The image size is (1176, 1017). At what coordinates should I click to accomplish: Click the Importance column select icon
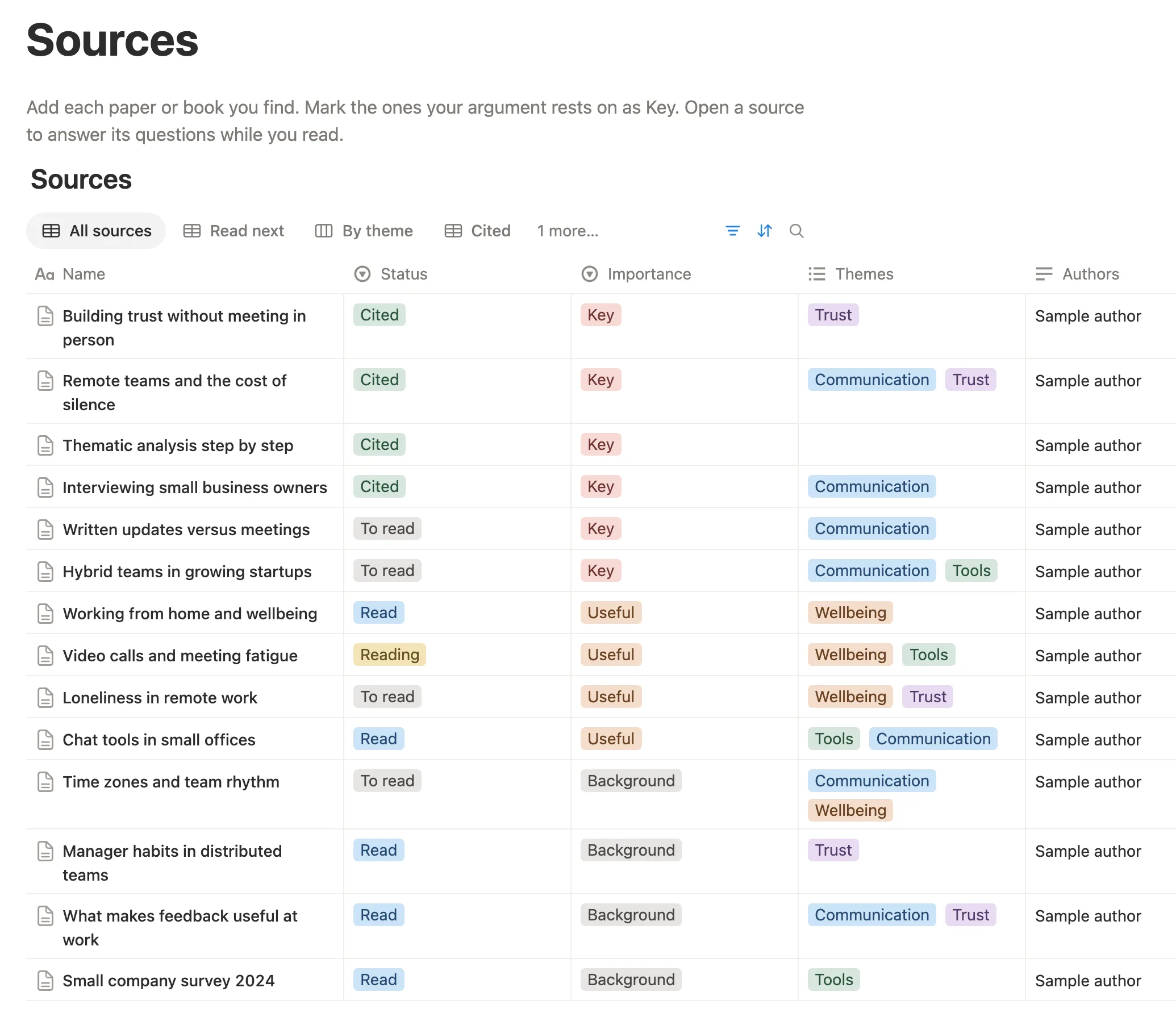(590, 274)
